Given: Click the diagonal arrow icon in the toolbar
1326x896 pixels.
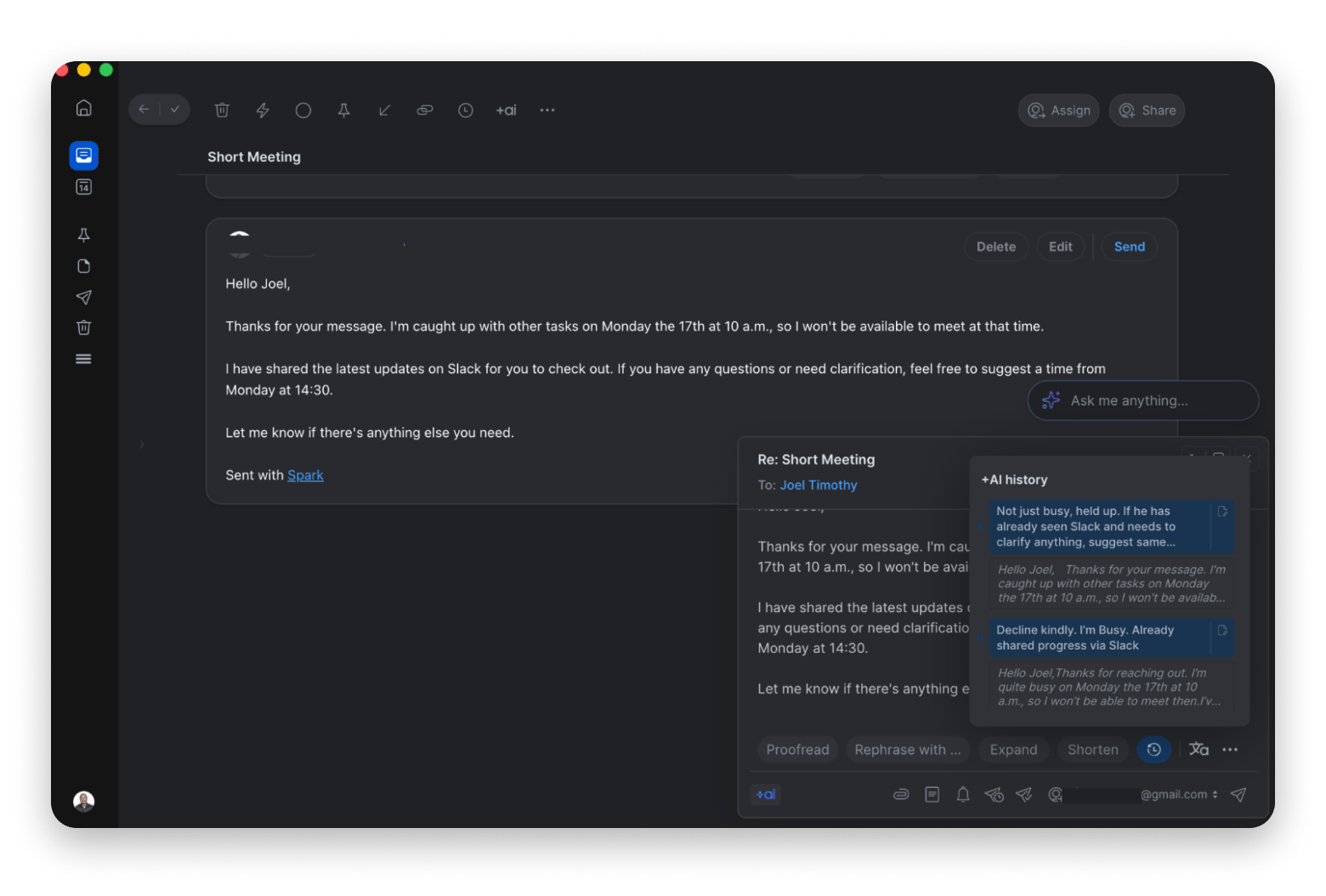Looking at the screenshot, I should (x=384, y=111).
